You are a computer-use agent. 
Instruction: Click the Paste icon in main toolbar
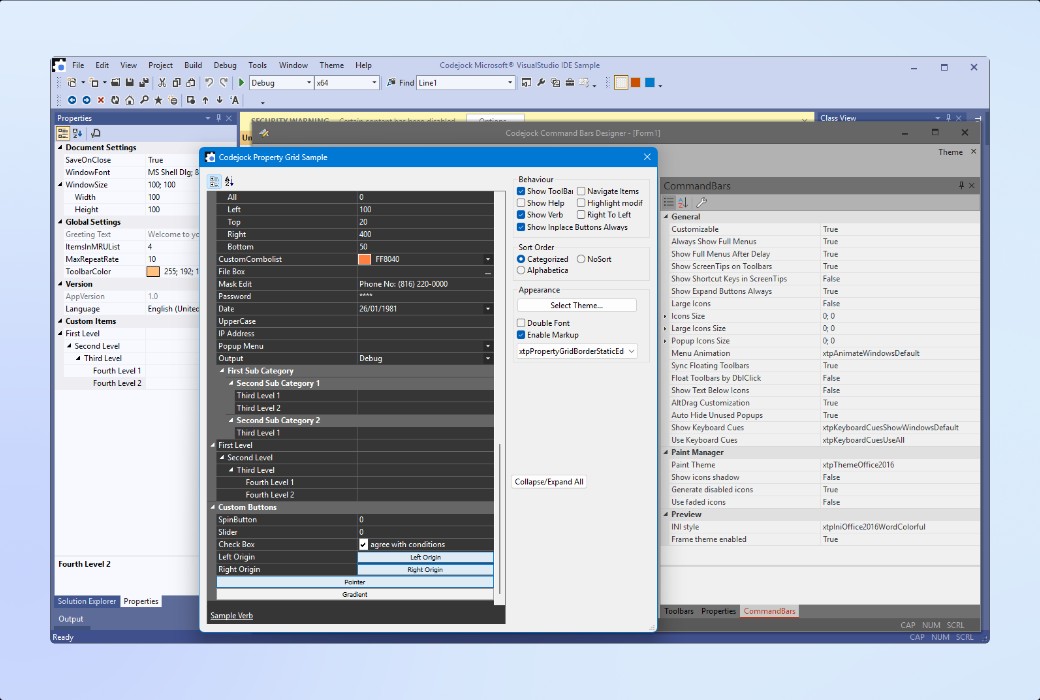pyautogui.click(x=190, y=83)
